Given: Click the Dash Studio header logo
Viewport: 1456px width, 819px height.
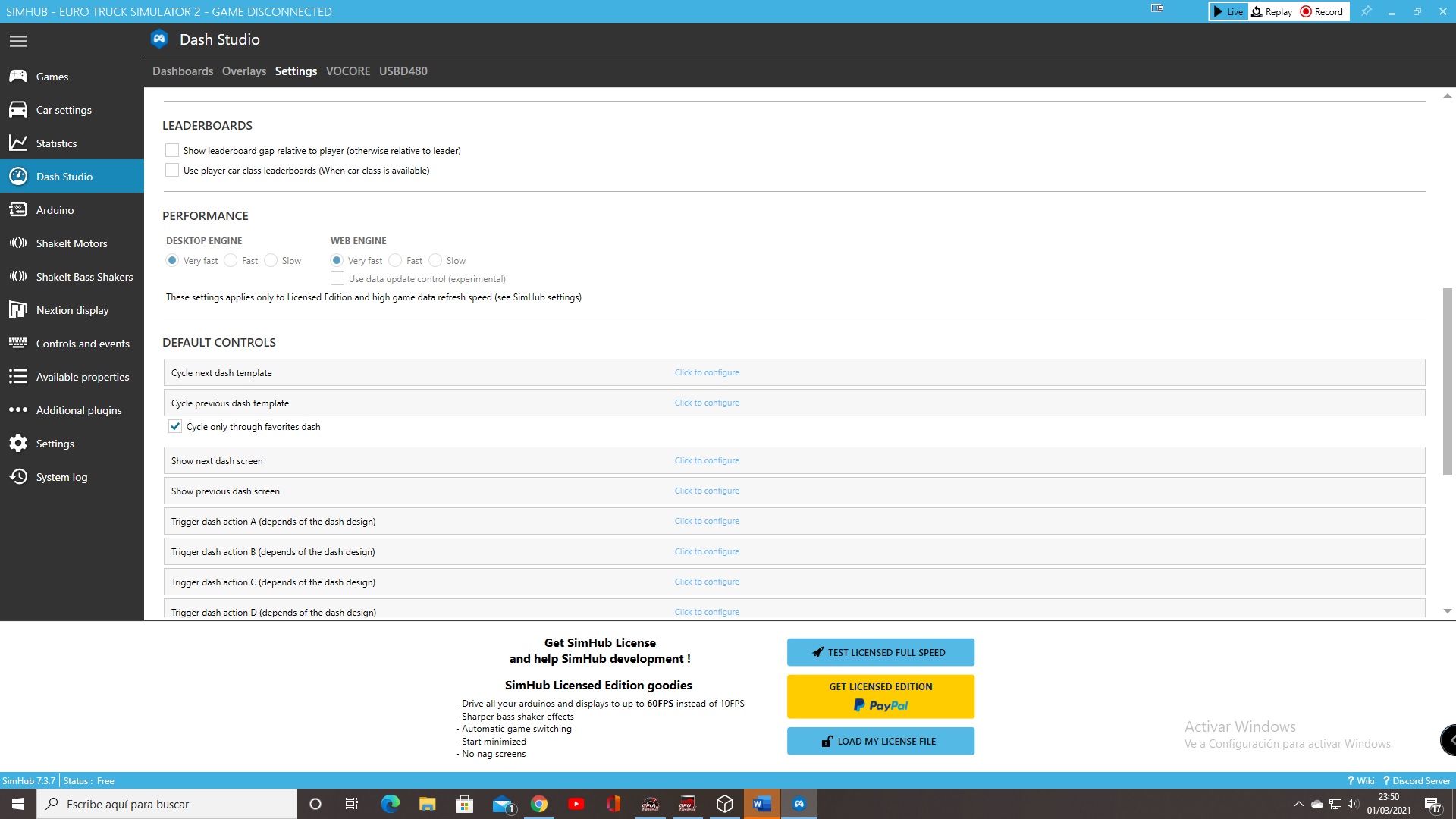Looking at the screenshot, I should click(x=159, y=39).
